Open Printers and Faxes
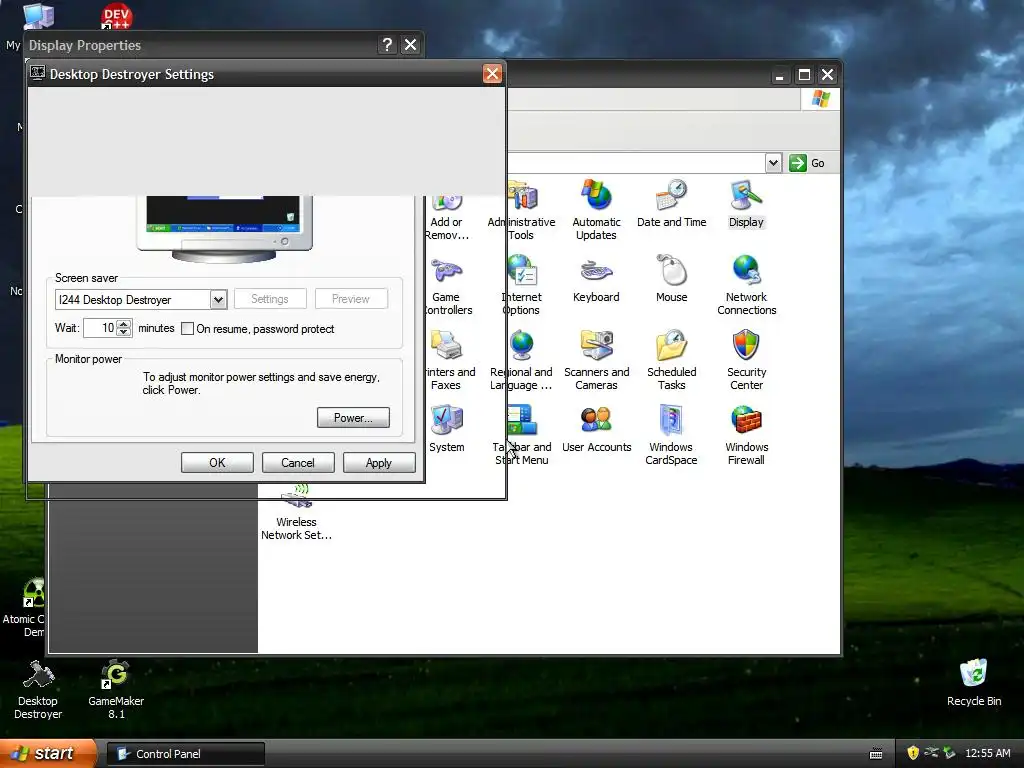The image size is (1024, 768). 449,360
